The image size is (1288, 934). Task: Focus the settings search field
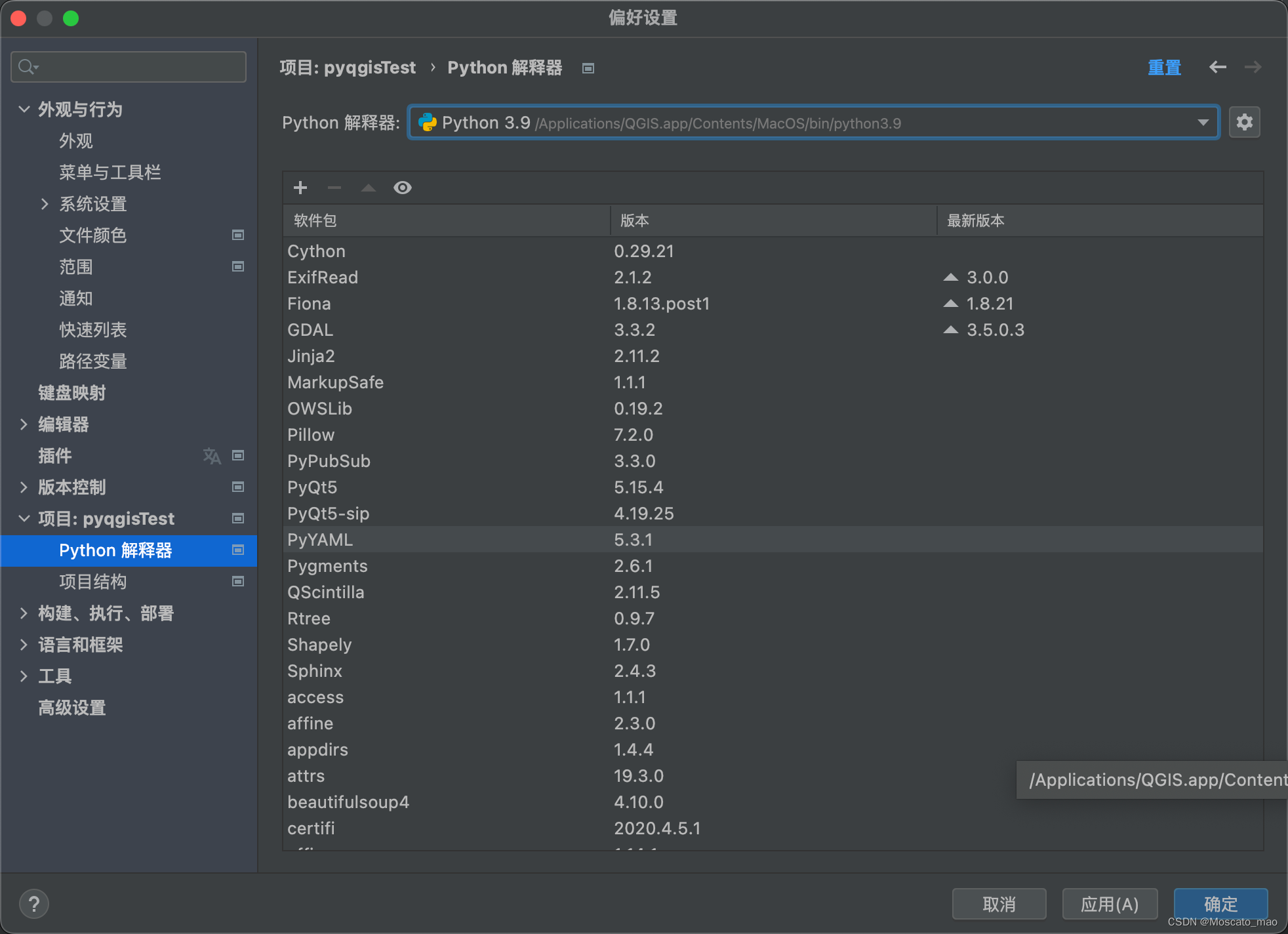[129, 67]
